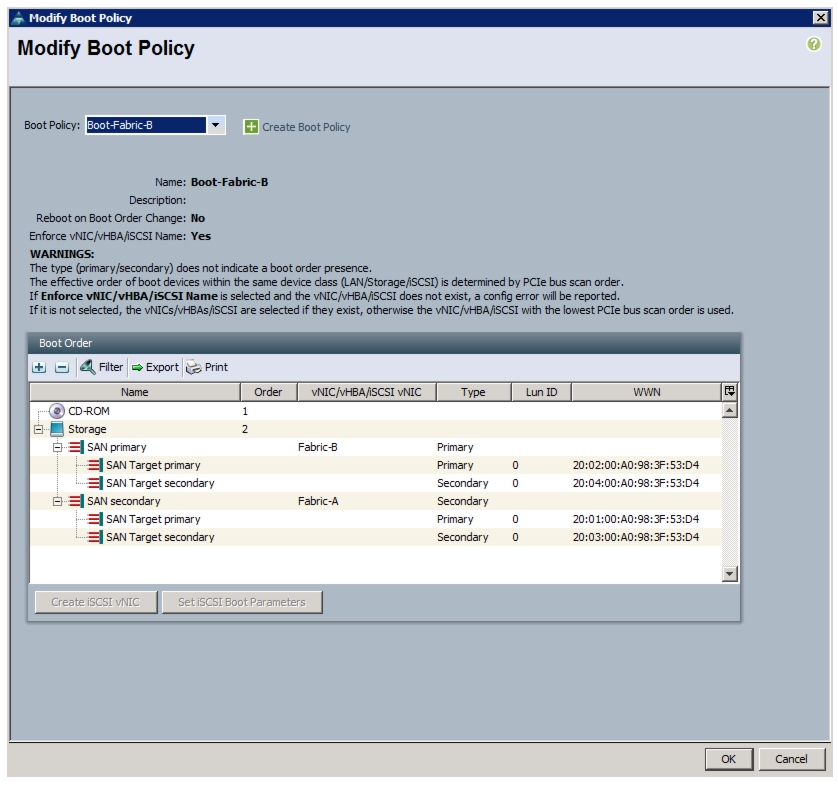This screenshot has width=838, height=802.
Task: Collapse the SAN secondary node
Action: click(58, 501)
